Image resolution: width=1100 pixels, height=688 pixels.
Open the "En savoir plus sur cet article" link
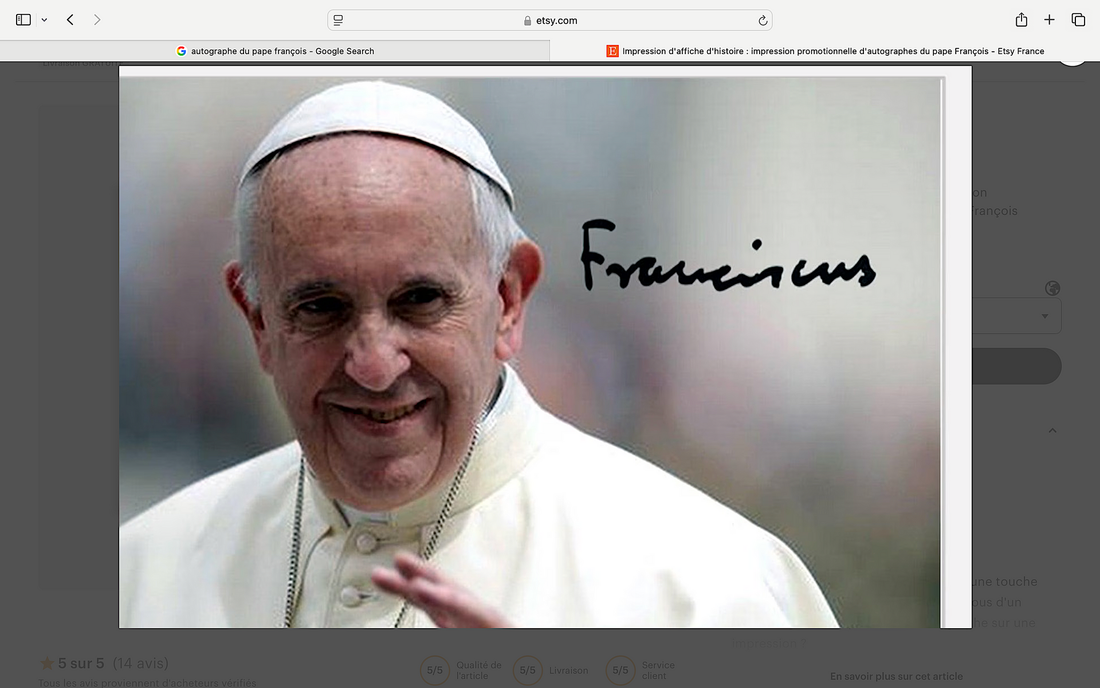896,676
